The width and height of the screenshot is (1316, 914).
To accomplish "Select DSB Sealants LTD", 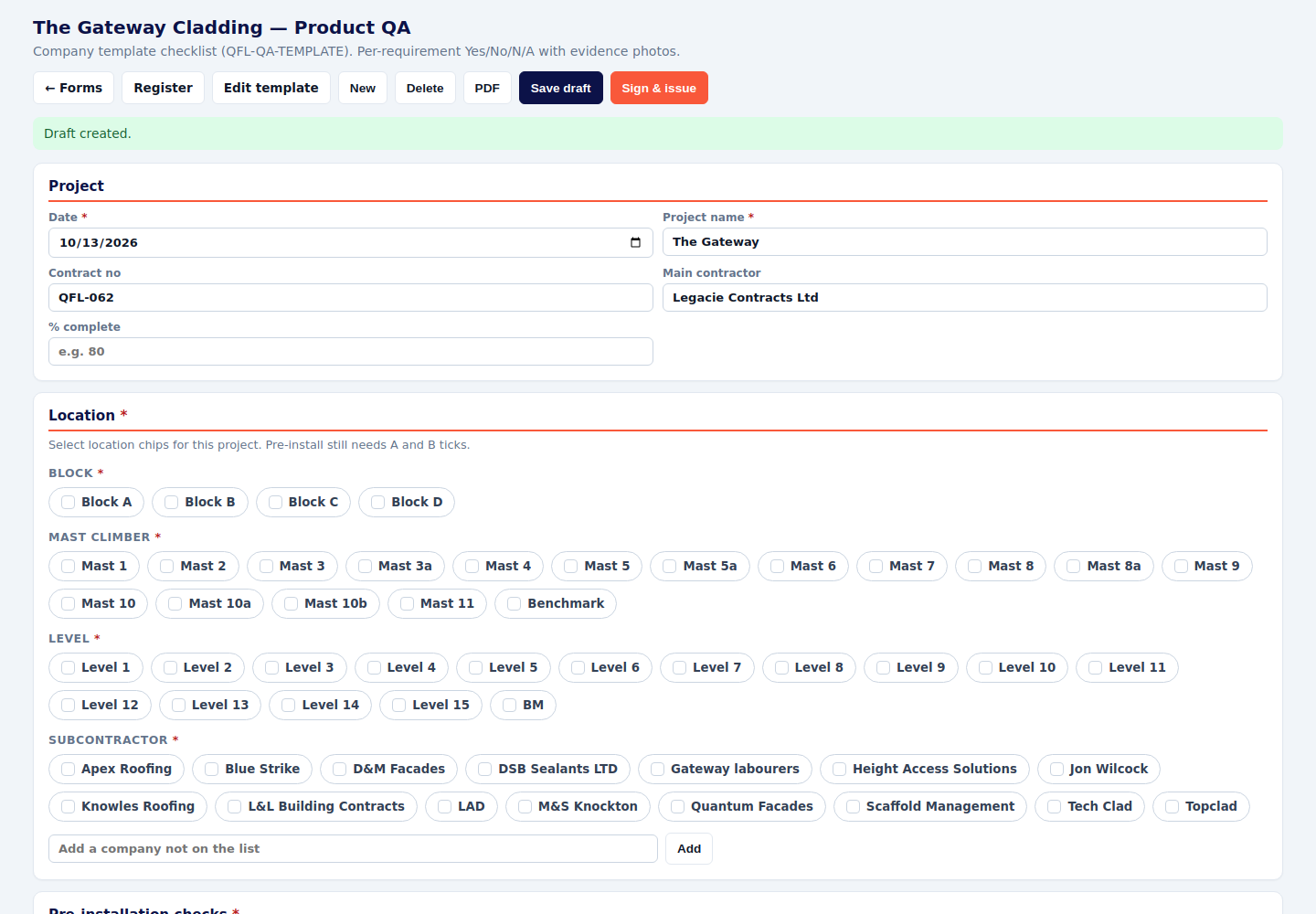I will pyautogui.click(x=548, y=769).
